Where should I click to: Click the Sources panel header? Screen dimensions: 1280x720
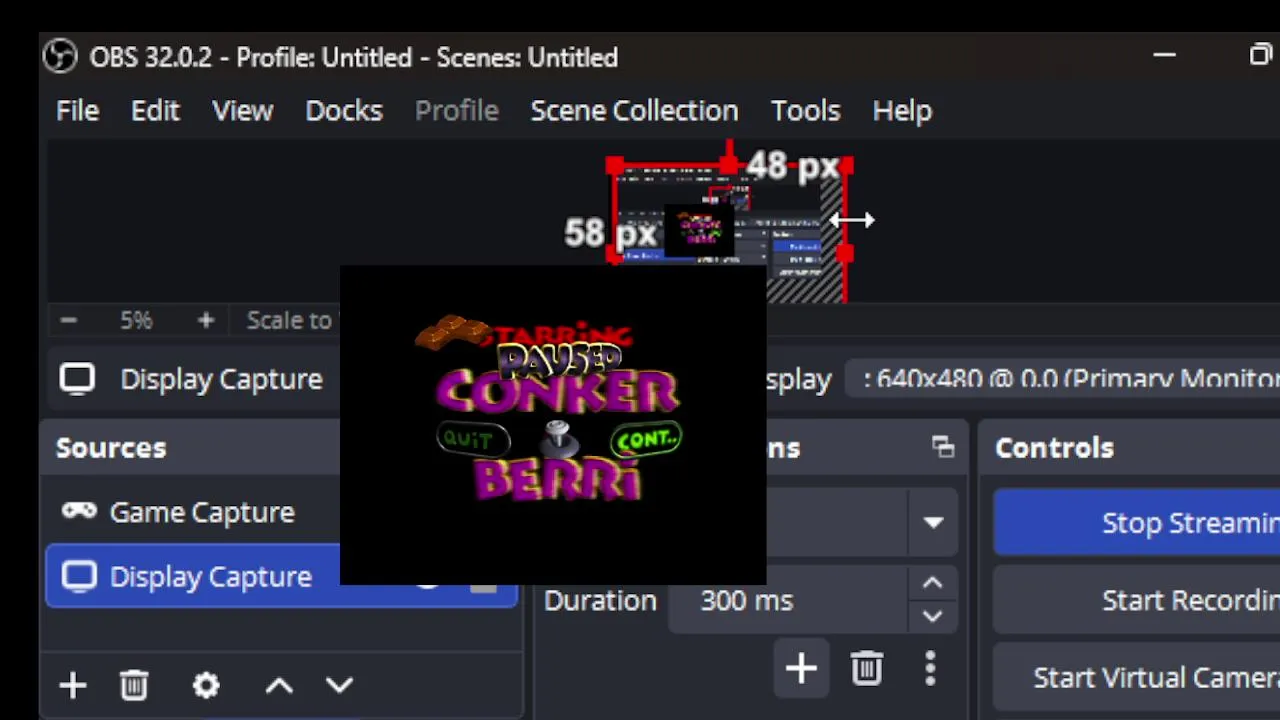(x=111, y=447)
